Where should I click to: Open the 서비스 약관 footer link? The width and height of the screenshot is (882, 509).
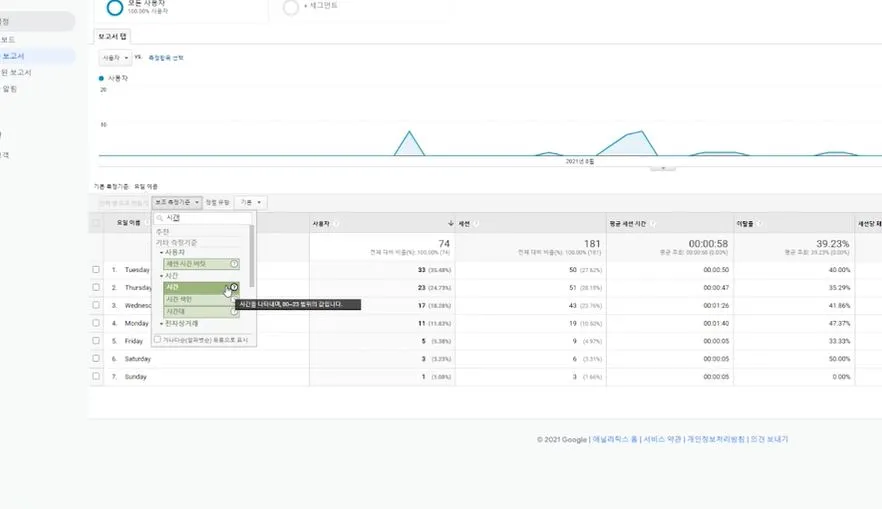(662, 439)
